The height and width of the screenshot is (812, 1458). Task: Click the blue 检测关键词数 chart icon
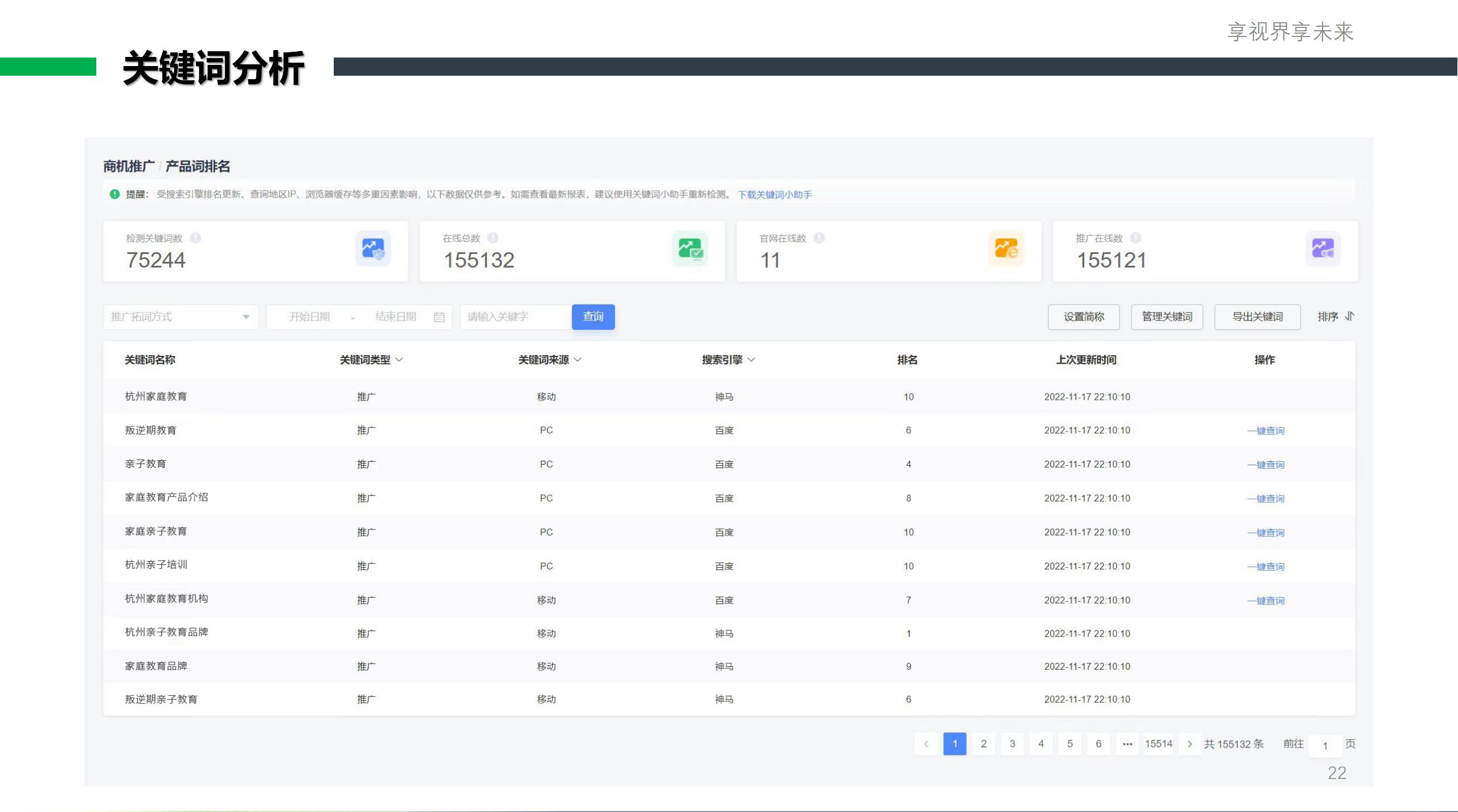pyautogui.click(x=373, y=249)
